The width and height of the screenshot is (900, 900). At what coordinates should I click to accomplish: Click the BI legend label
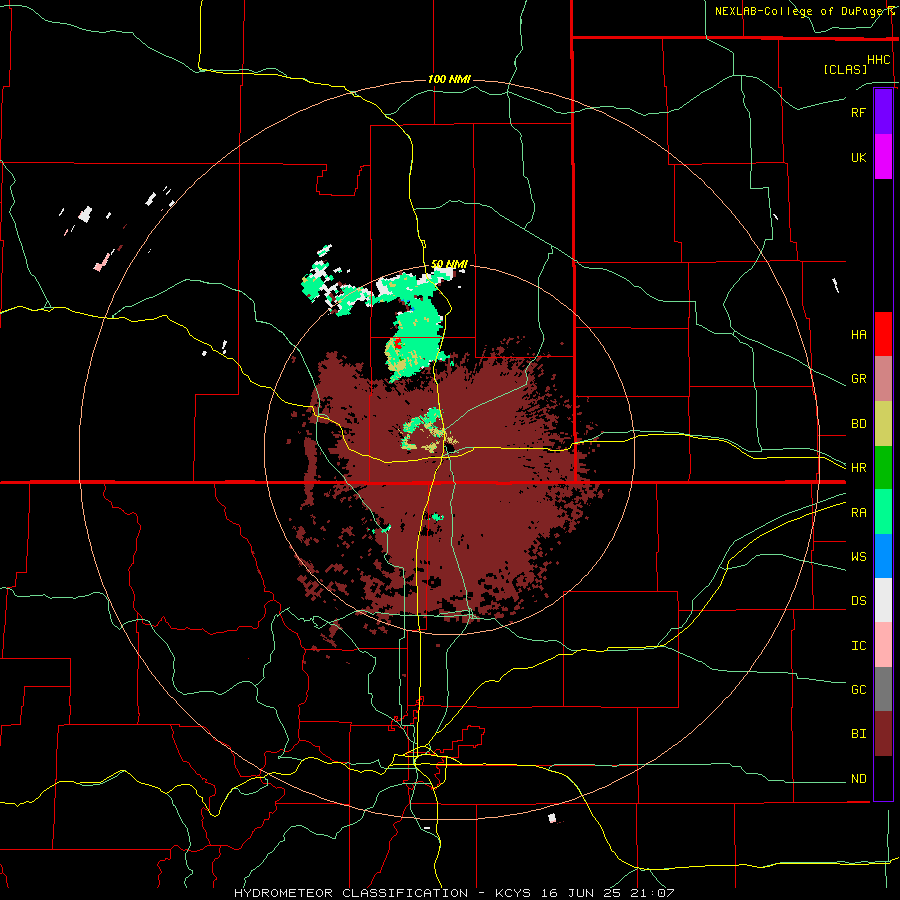click(858, 734)
